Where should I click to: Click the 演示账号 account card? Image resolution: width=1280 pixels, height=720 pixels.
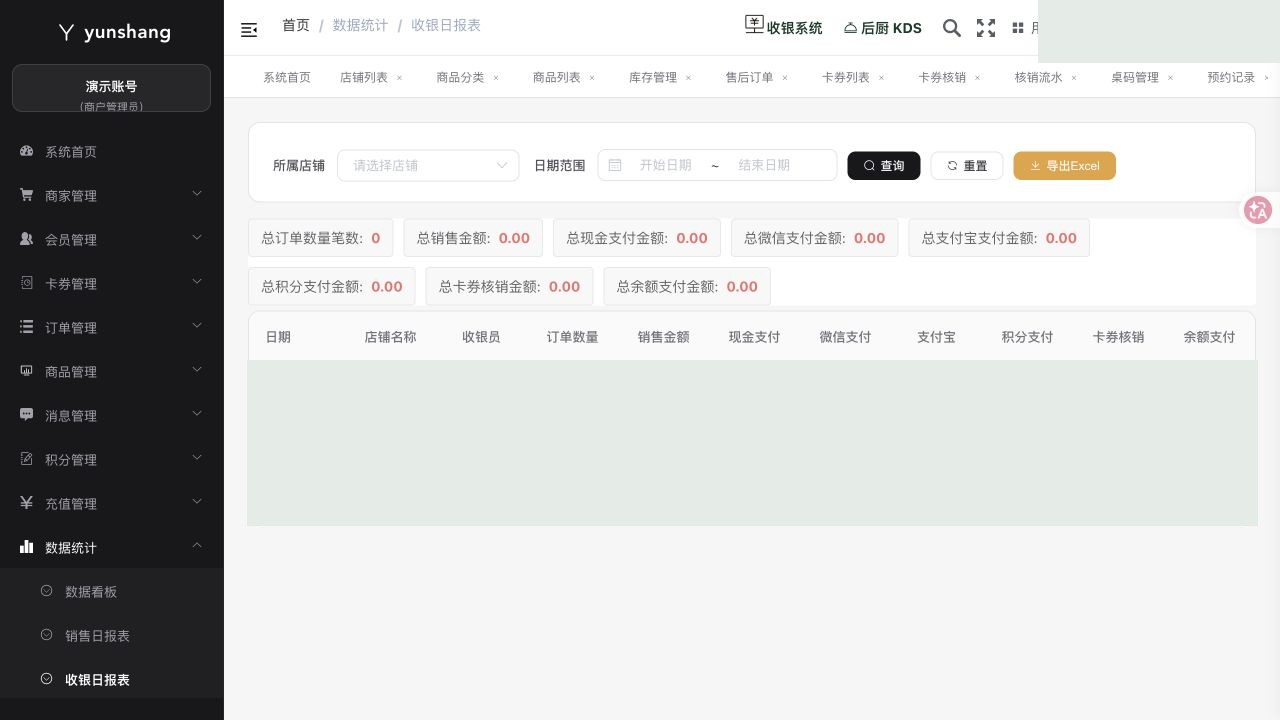point(111,88)
